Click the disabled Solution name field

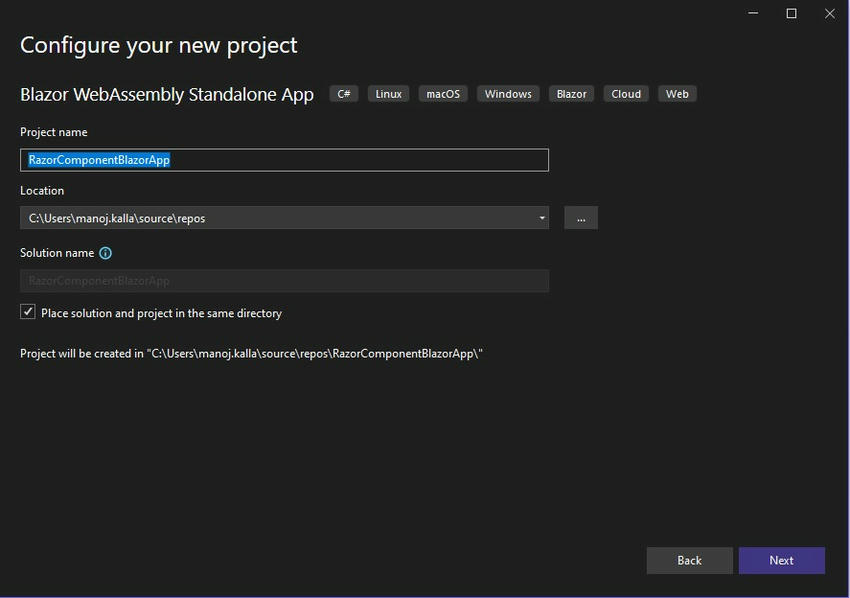(284, 281)
